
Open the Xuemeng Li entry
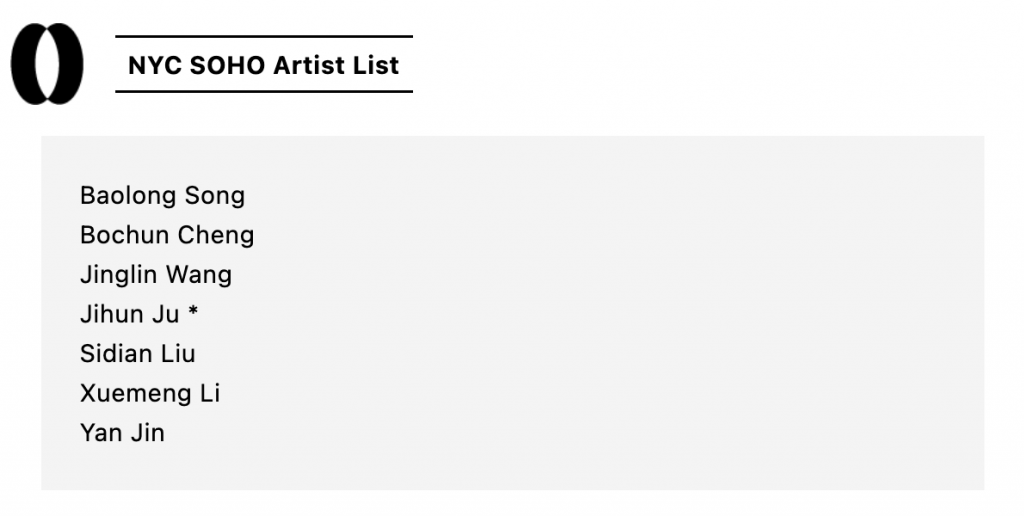point(149,393)
